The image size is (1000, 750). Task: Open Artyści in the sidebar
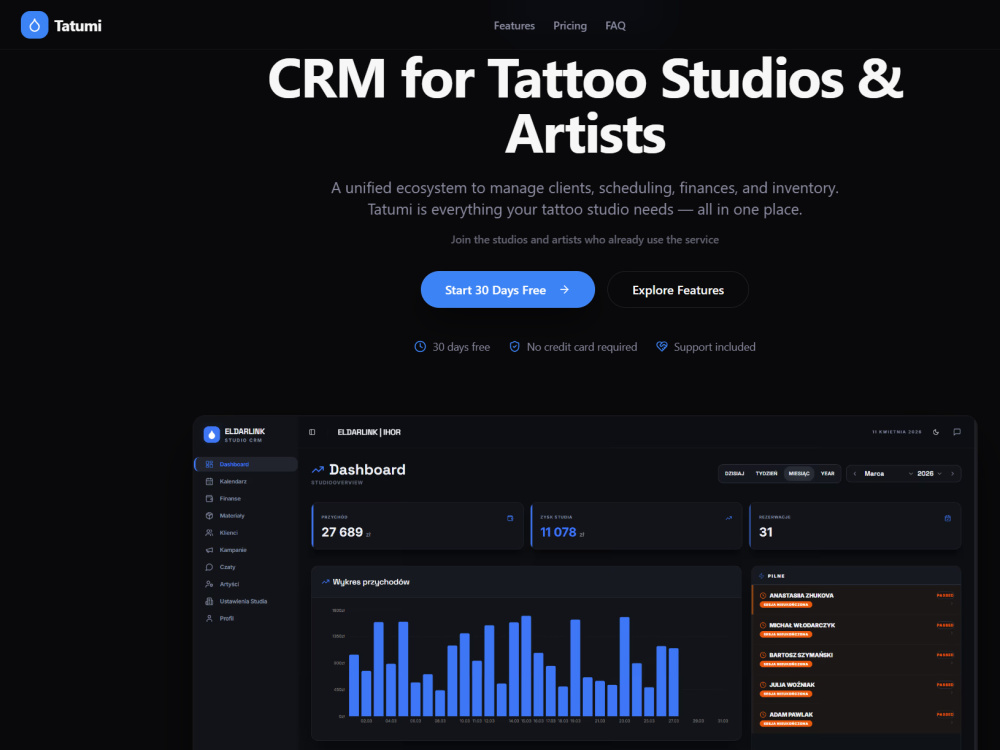[x=246, y=584]
